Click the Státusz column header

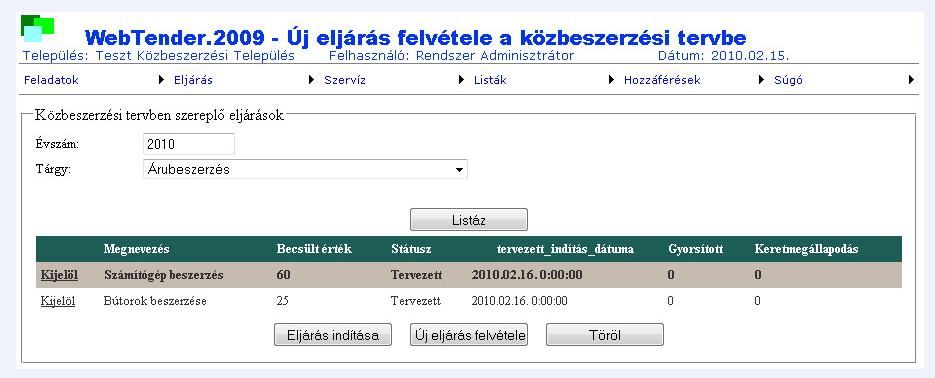tap(411, 249)
